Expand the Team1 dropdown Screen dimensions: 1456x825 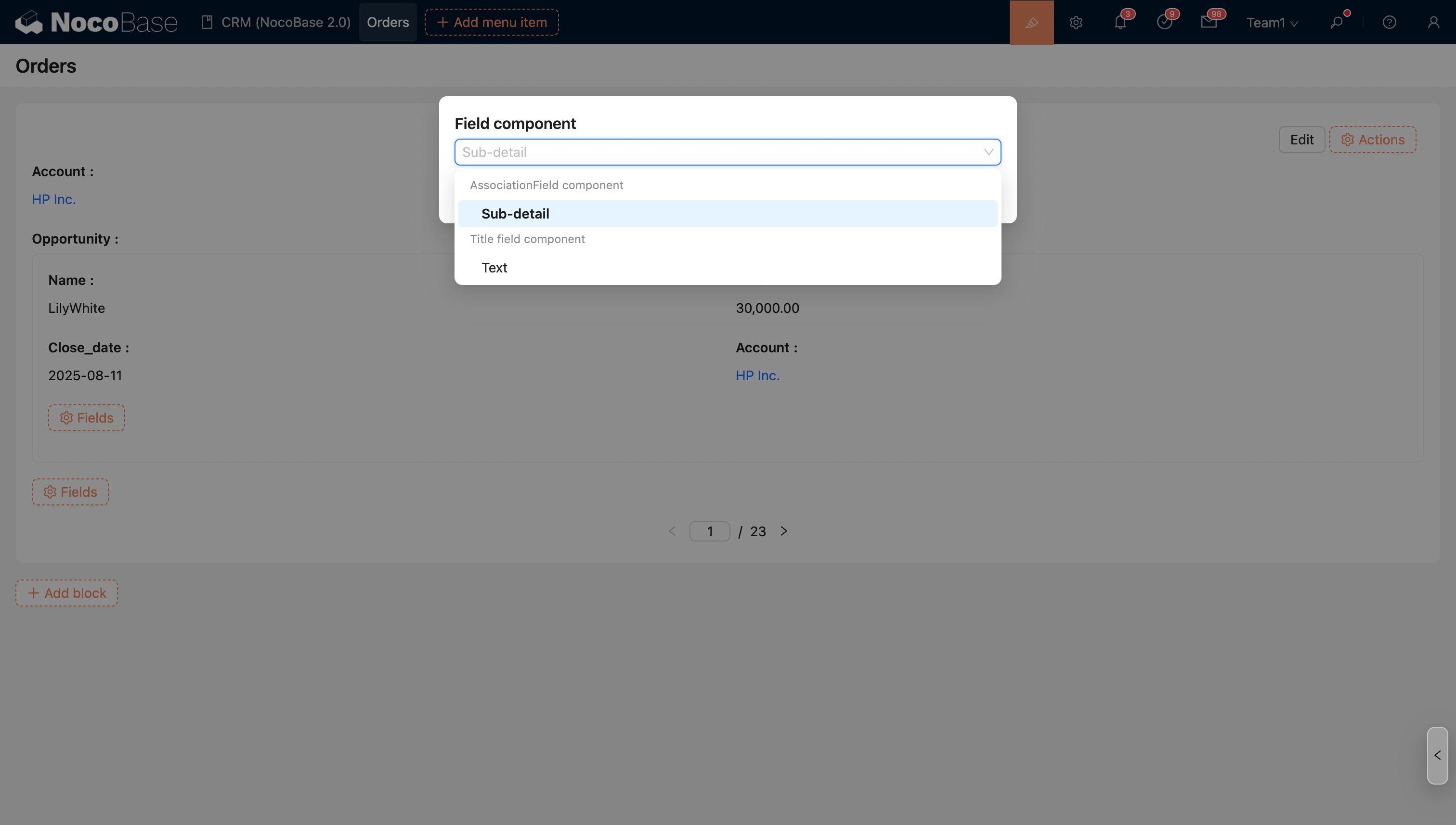coord(1272,22)
